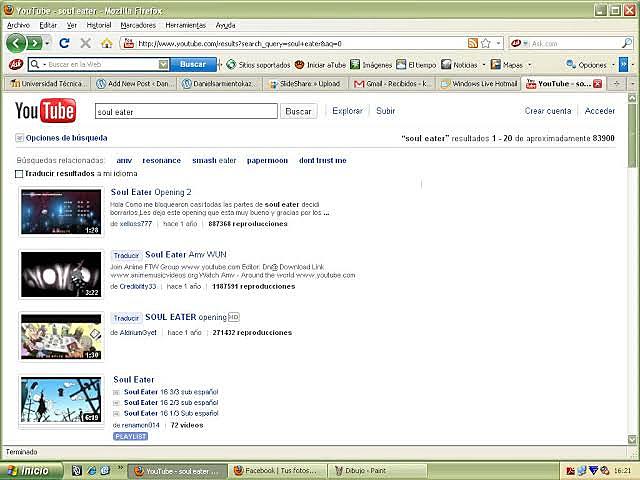640x480 pixels.
Task: Open the address bar URL dropdown arrow
Action: click(498, 43)
